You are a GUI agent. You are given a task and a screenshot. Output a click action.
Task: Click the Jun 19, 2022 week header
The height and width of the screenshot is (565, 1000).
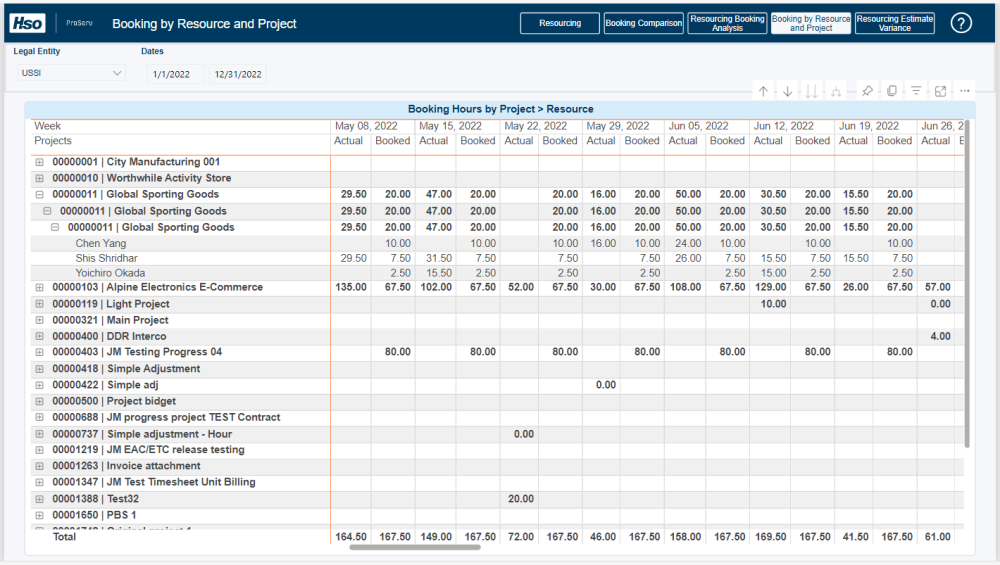(869, 126)
